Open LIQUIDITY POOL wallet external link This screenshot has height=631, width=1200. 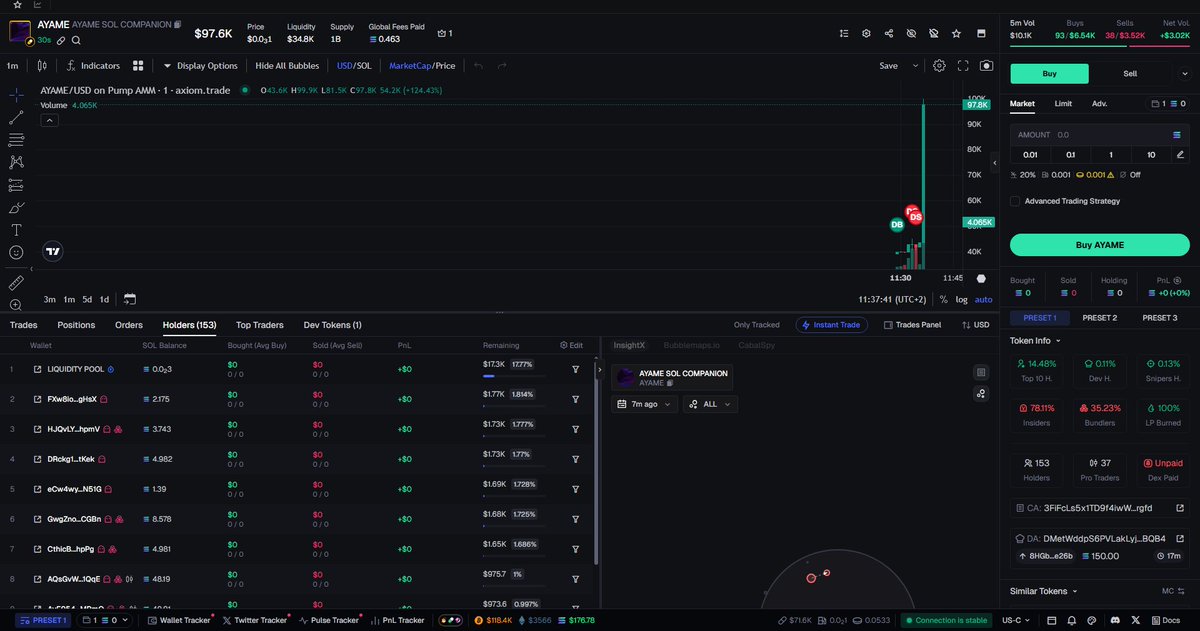38,369
